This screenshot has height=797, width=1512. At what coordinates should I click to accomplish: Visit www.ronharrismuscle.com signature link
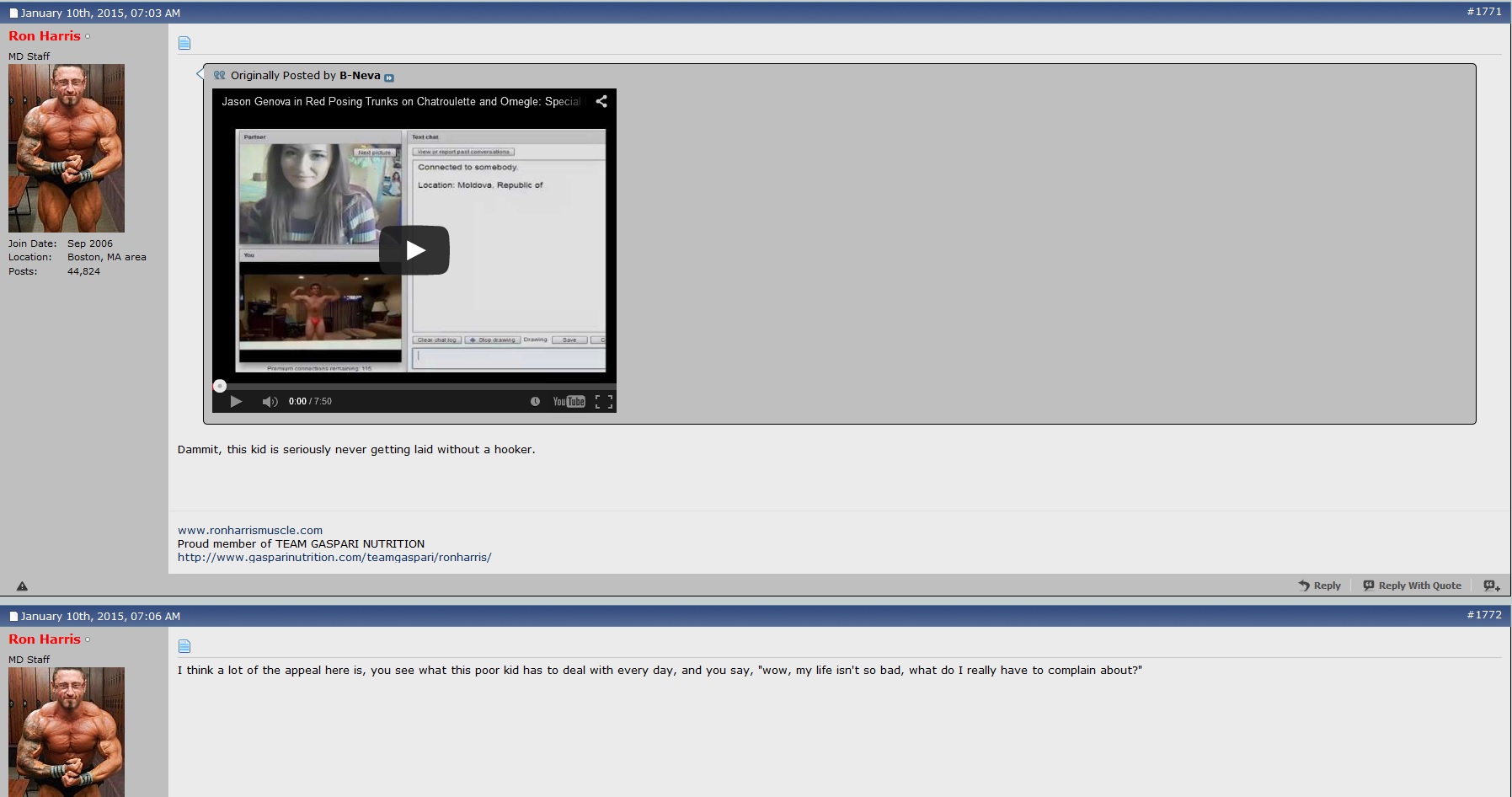[x=250, y=530]
